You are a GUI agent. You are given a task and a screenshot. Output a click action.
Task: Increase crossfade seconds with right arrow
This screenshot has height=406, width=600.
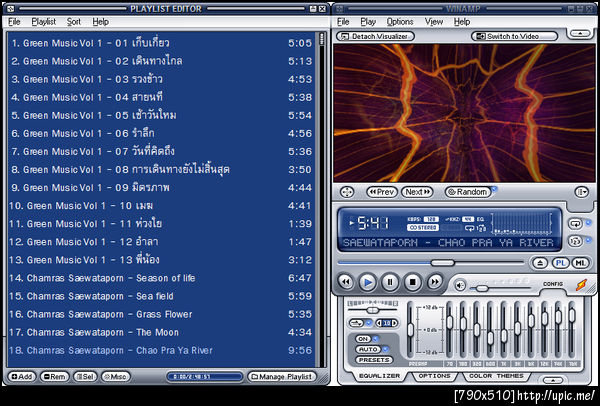[x=395, y=323]
